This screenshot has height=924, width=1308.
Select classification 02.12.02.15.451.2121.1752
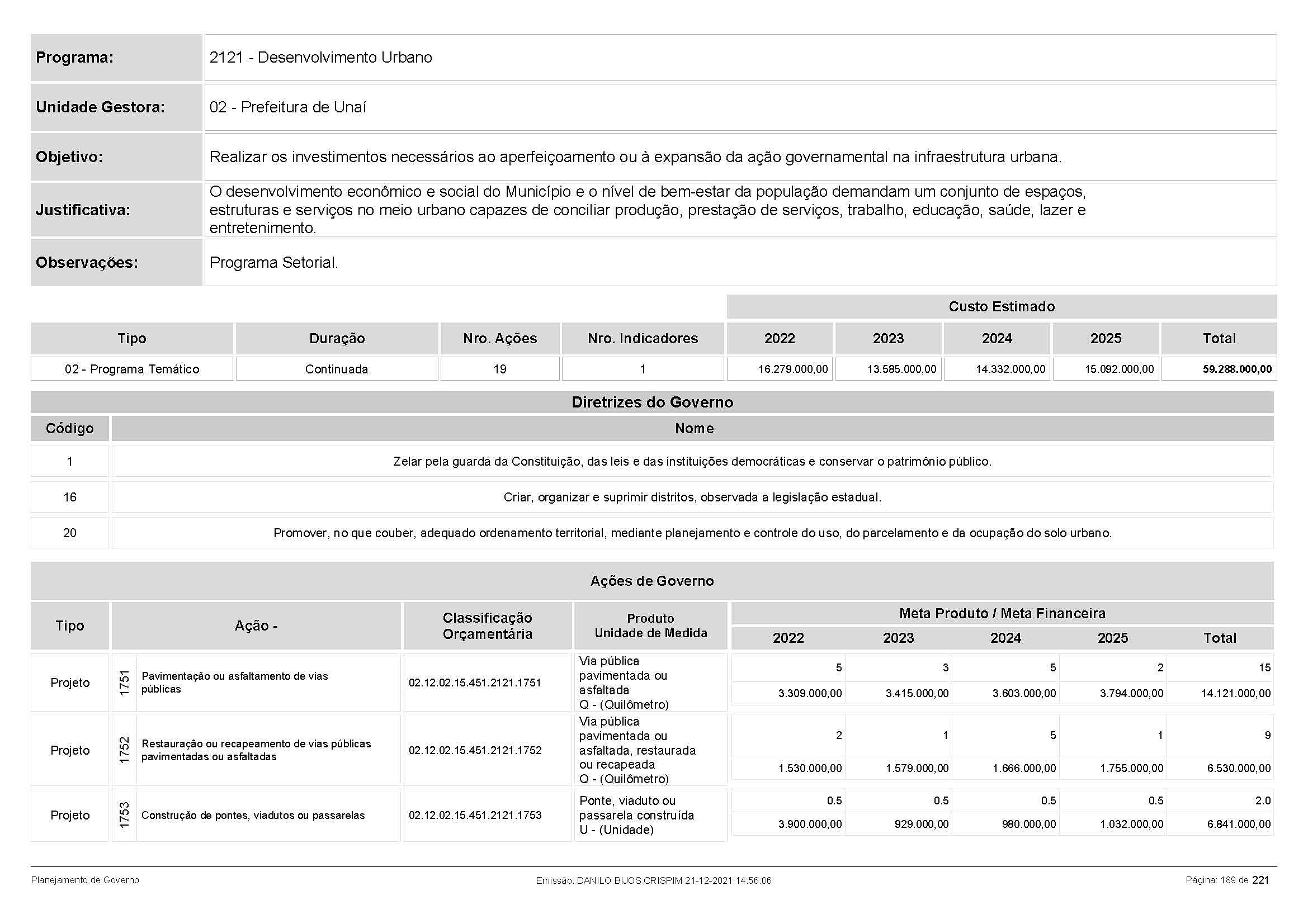(475, 750)
